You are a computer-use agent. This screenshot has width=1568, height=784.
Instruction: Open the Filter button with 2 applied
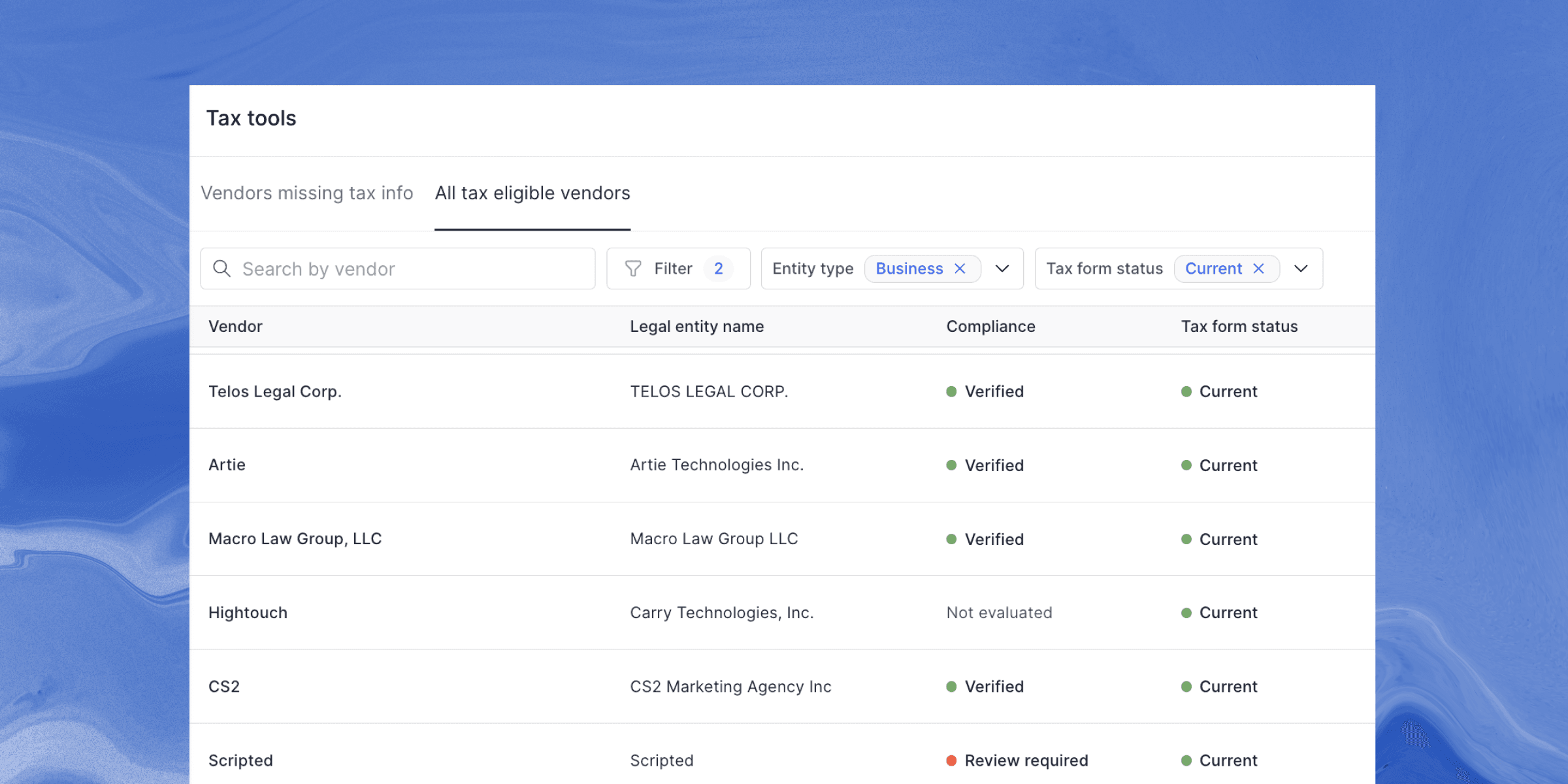(678, 269)
